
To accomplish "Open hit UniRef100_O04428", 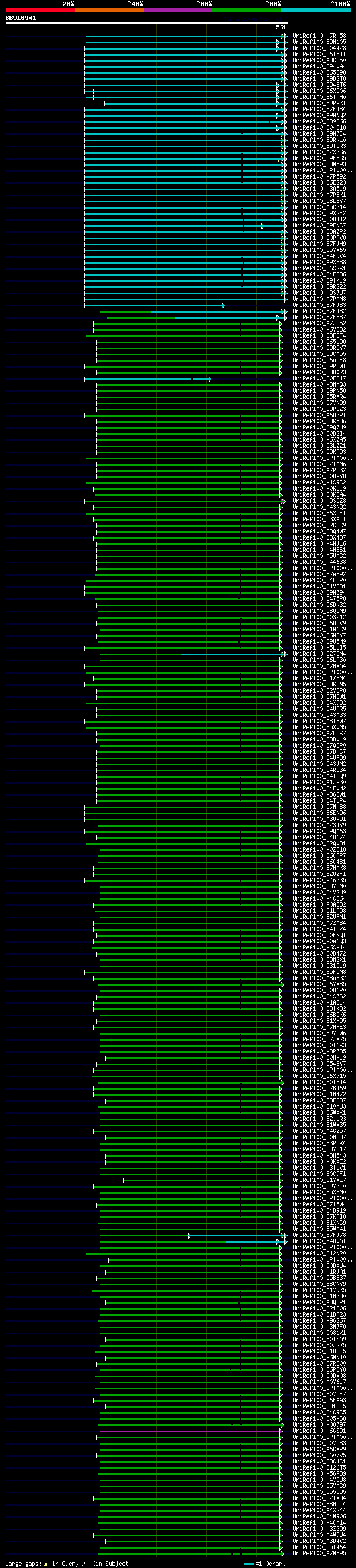I will click(x=319, y=48).
